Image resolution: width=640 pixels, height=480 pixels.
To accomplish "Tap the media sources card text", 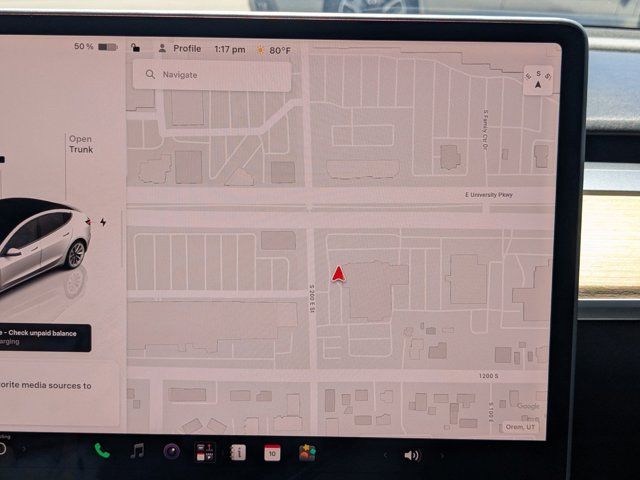I will (x=46, y=385).
